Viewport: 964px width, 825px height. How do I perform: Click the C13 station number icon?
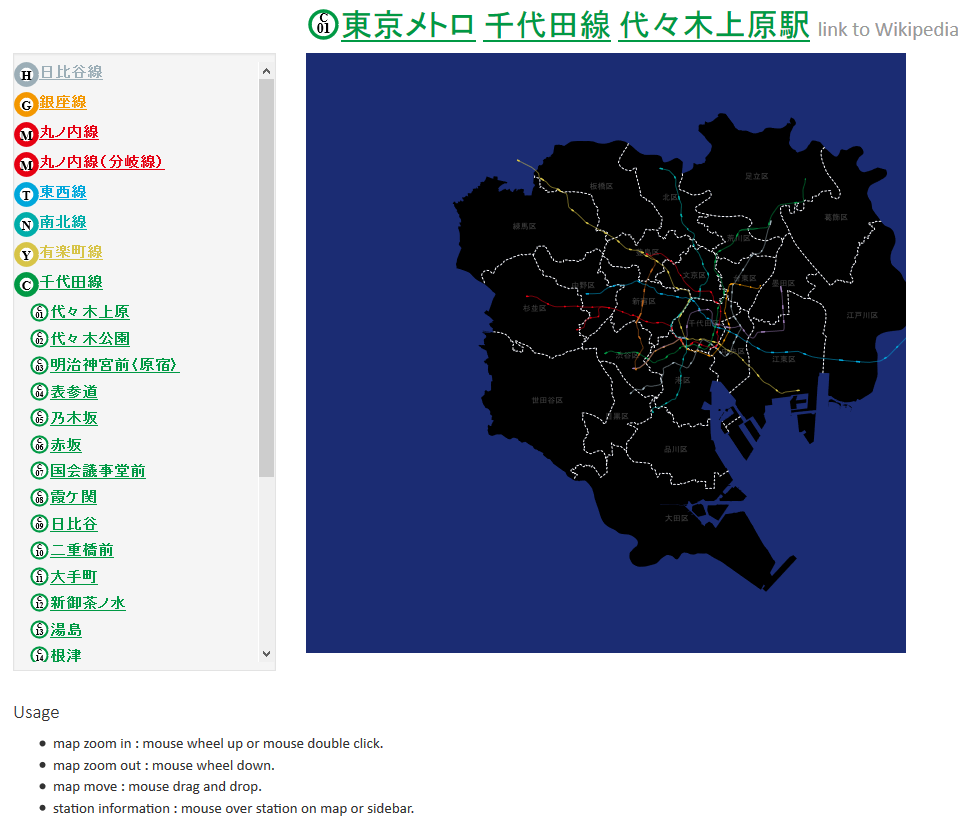pos(39,630)
